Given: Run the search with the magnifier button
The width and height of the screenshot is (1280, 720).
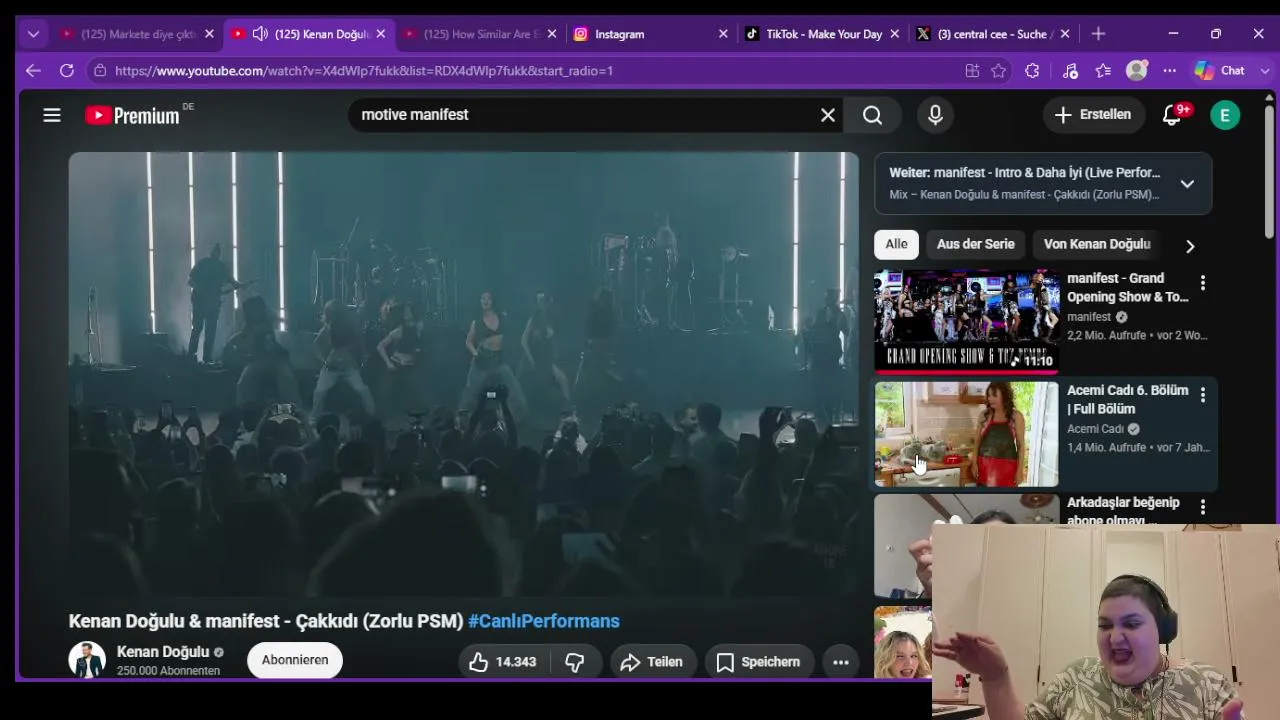Looking at the screenshot, I should click(x=872, y=115).
